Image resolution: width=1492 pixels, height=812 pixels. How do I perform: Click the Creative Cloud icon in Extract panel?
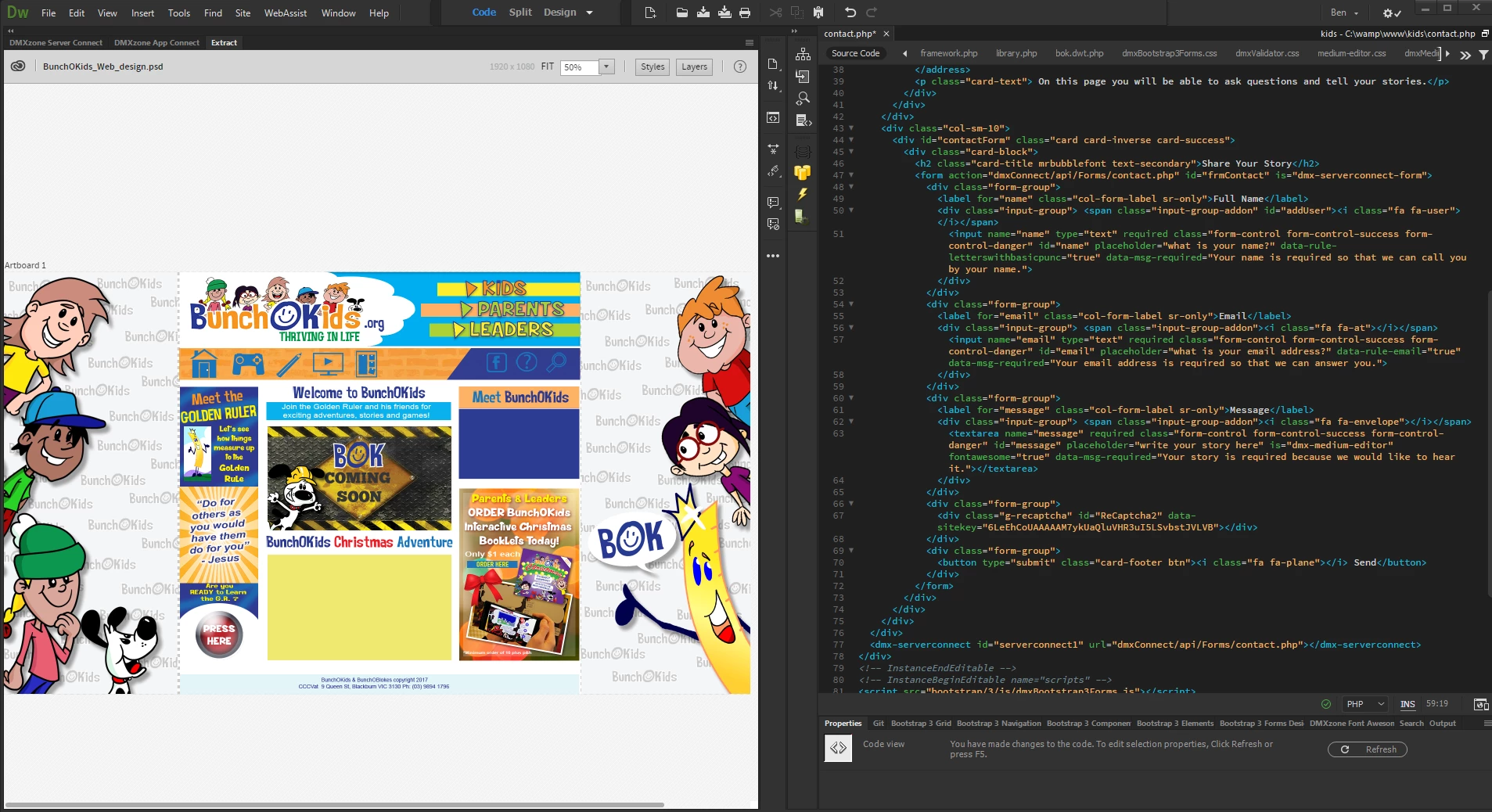point(18,66)
